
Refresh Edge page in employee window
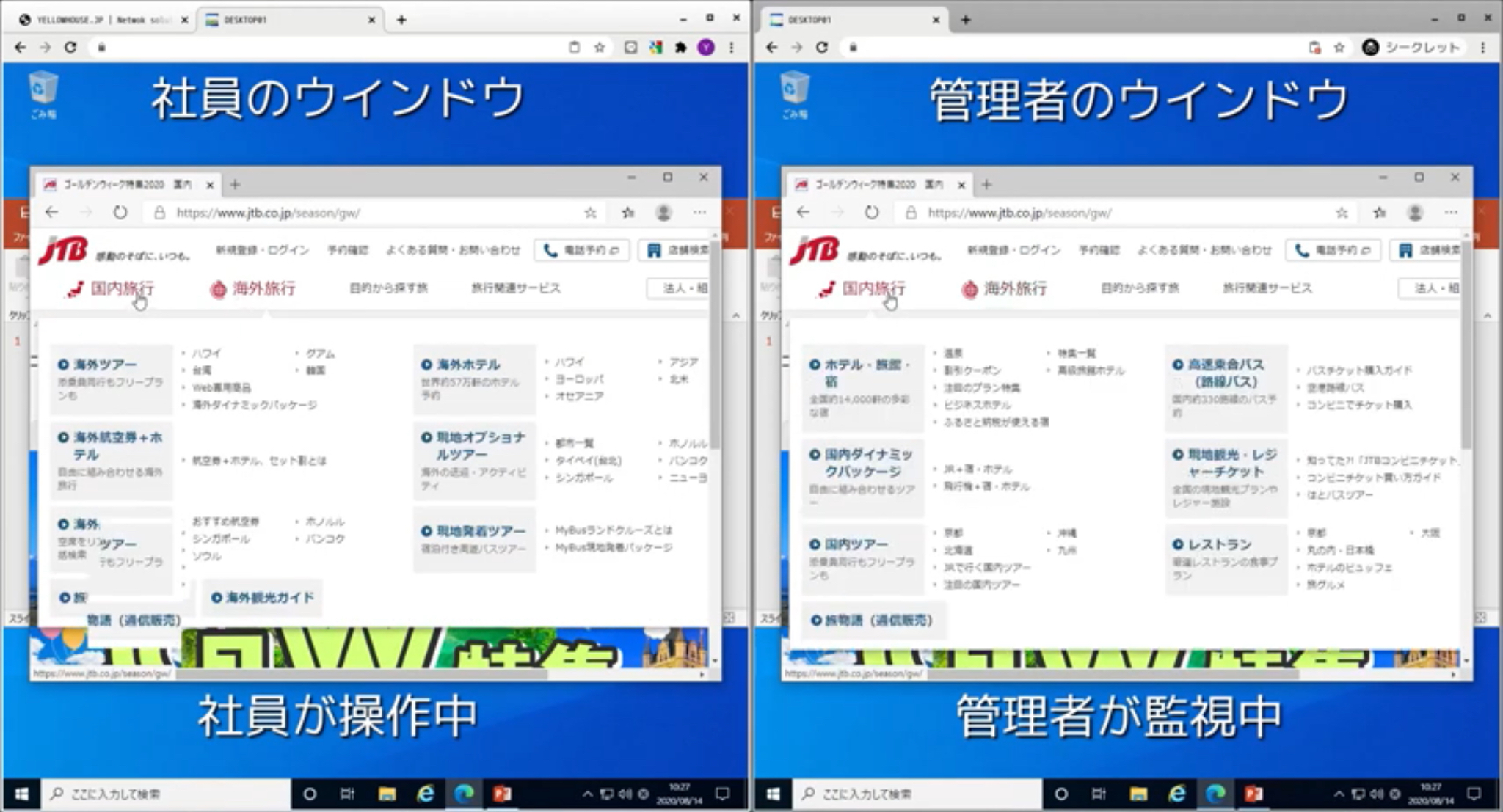[x=120, y=213]
